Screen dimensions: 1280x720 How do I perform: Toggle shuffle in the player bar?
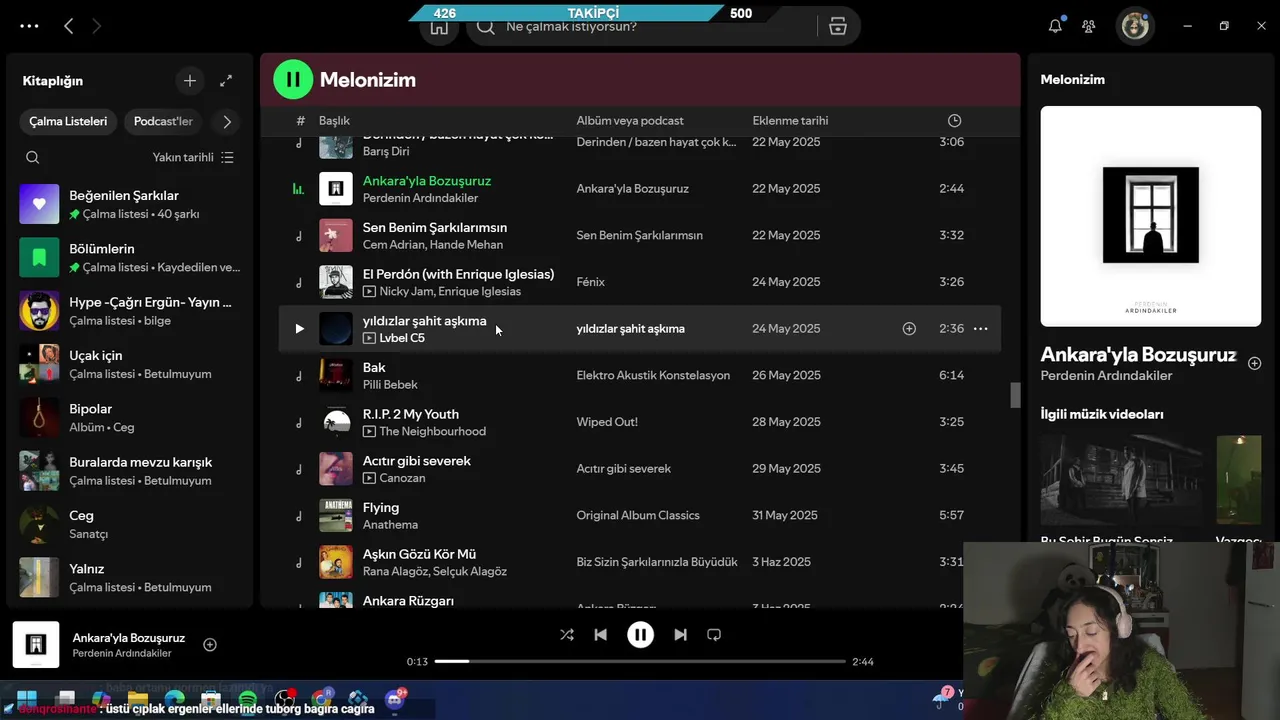567,635
